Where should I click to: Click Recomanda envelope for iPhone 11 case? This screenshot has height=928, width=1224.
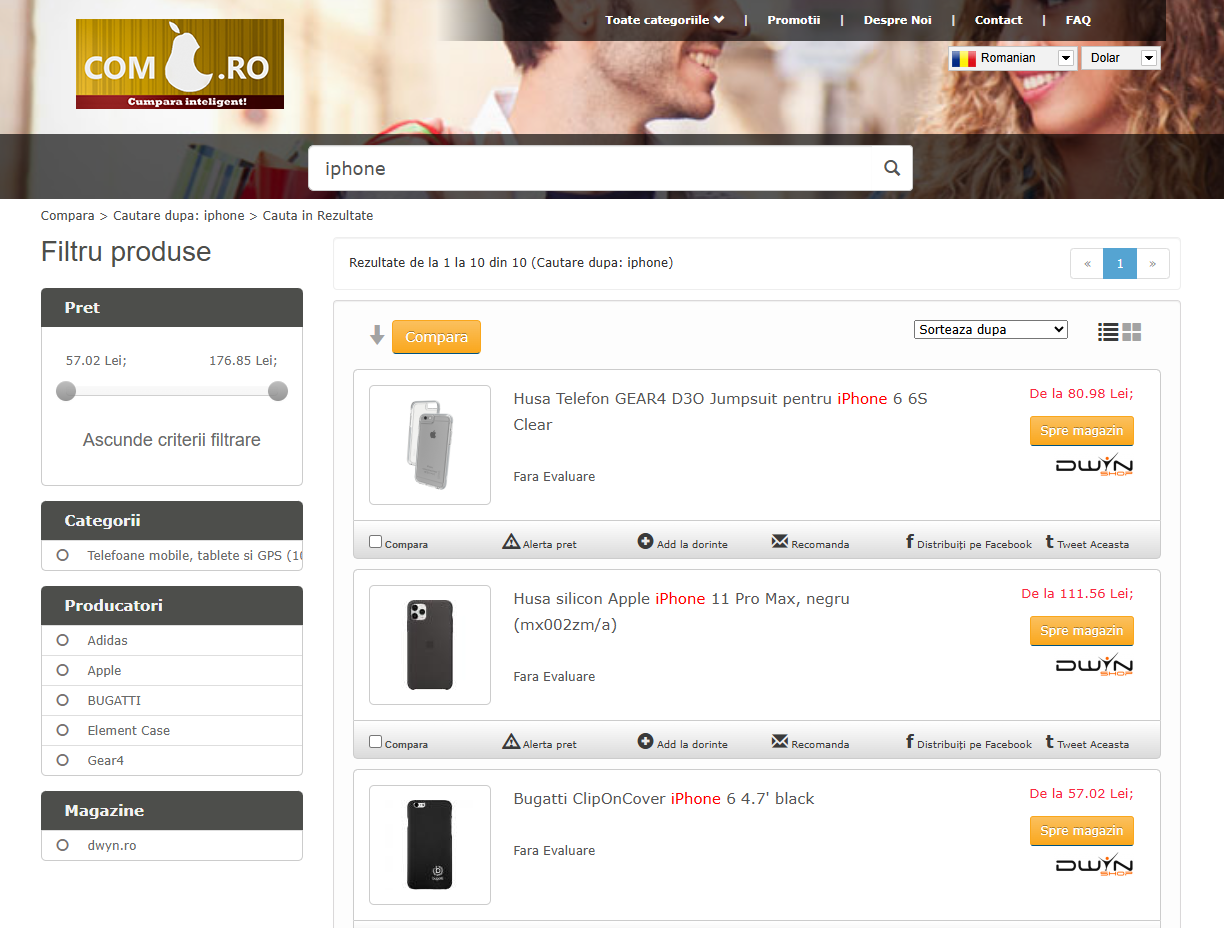[780, 742]
